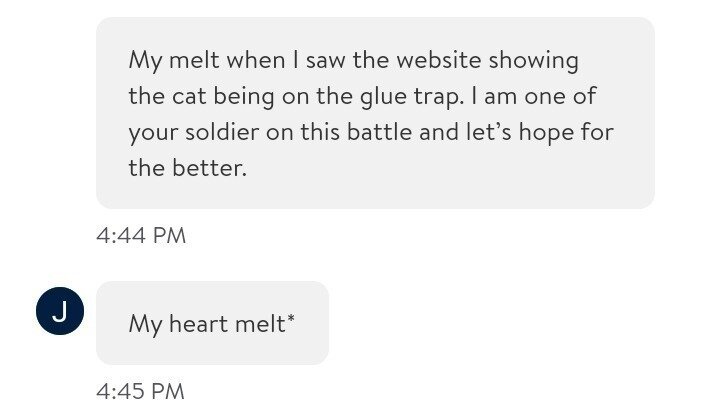Click the 4:45 PM timestamp

tap(141, 391)
